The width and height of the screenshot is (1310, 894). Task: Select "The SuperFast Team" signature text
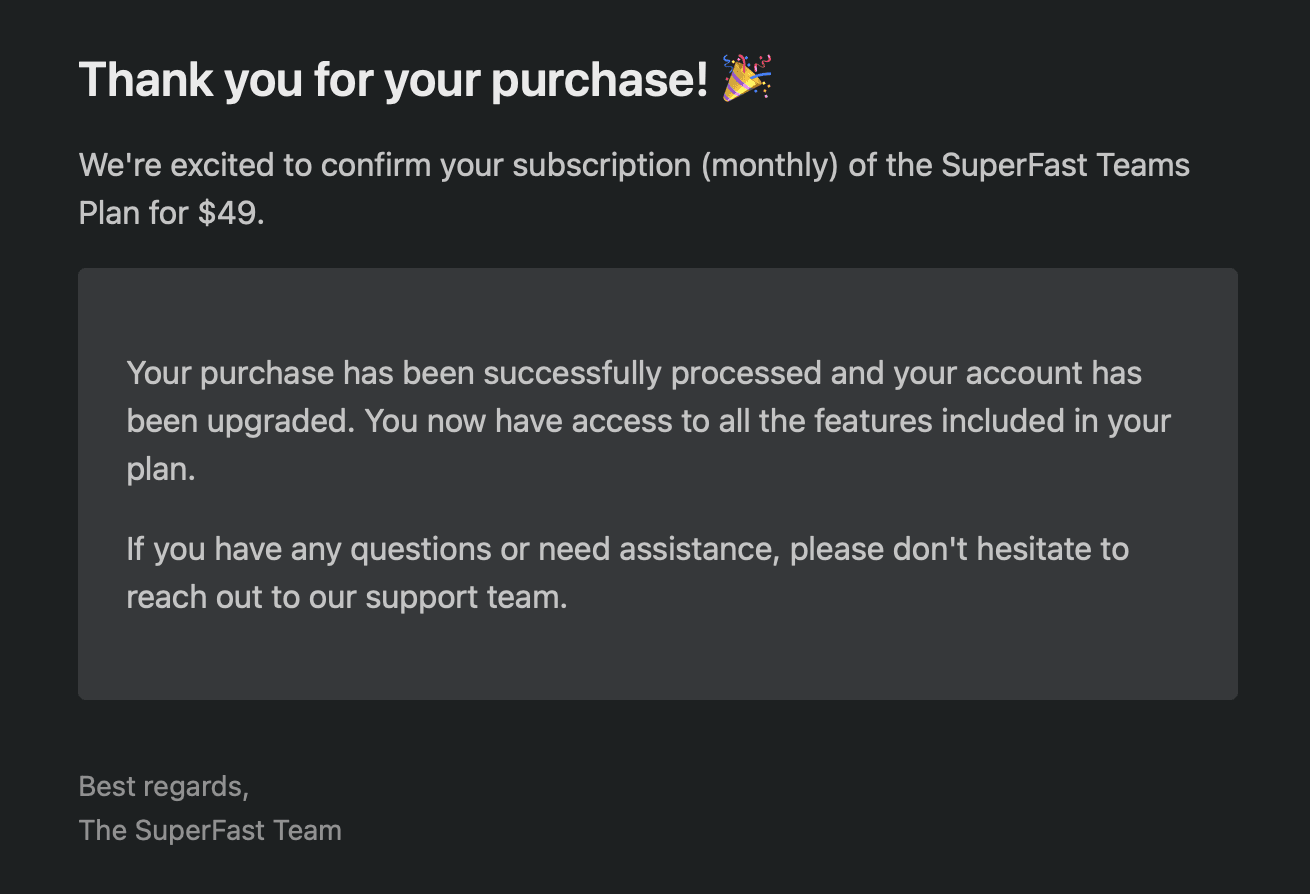pyautogui.click(x=210, y=830)
